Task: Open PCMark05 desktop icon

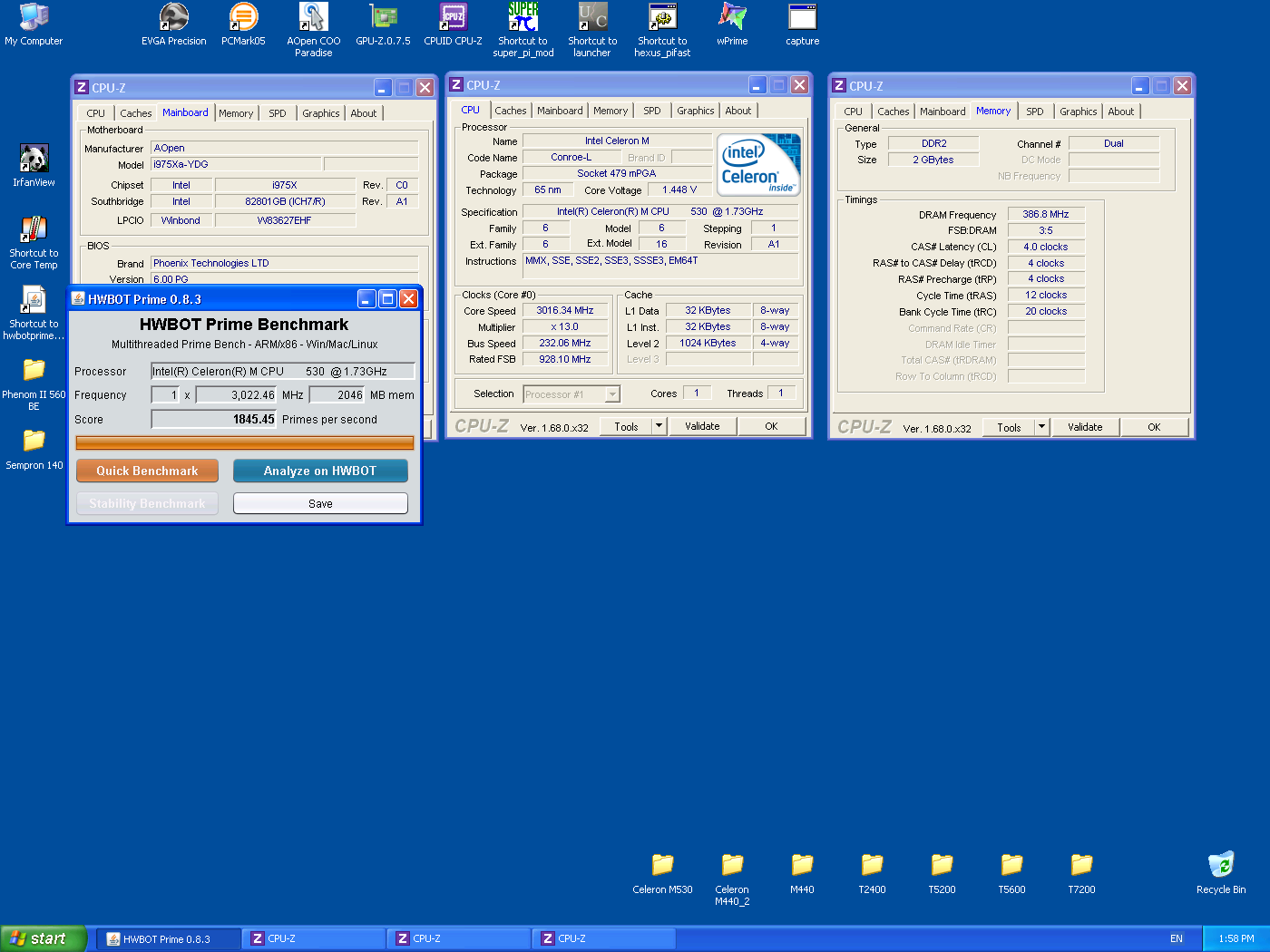Action: (243, 24)
